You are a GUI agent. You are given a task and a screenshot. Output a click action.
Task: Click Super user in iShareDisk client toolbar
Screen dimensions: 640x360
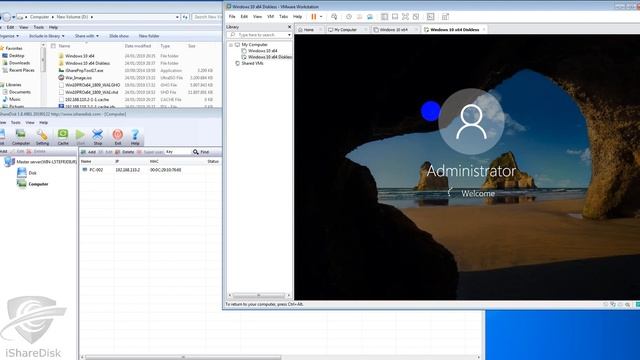coord(150,152)
